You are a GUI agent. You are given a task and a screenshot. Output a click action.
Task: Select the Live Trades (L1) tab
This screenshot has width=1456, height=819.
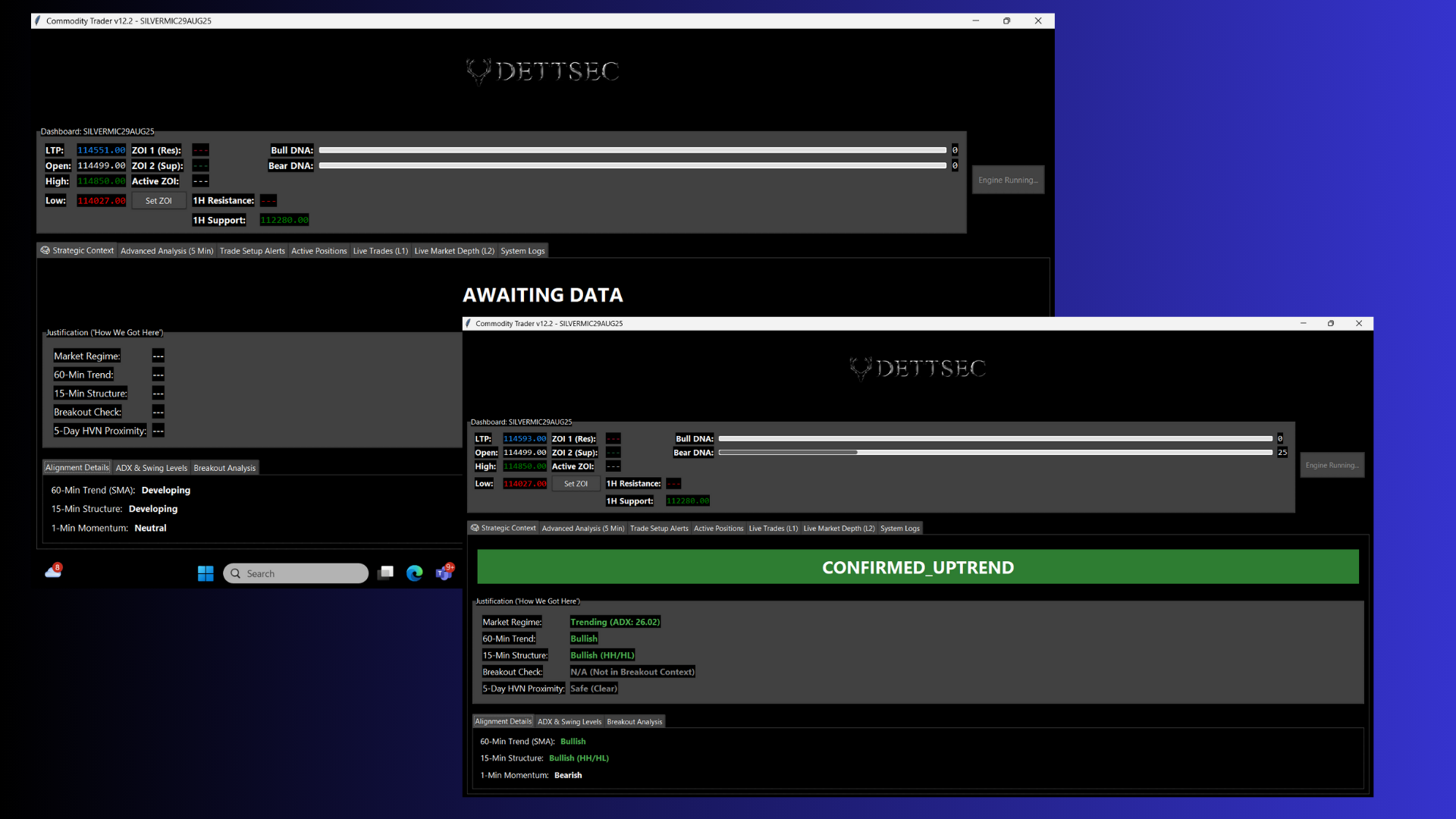click(x=773, y=528)
